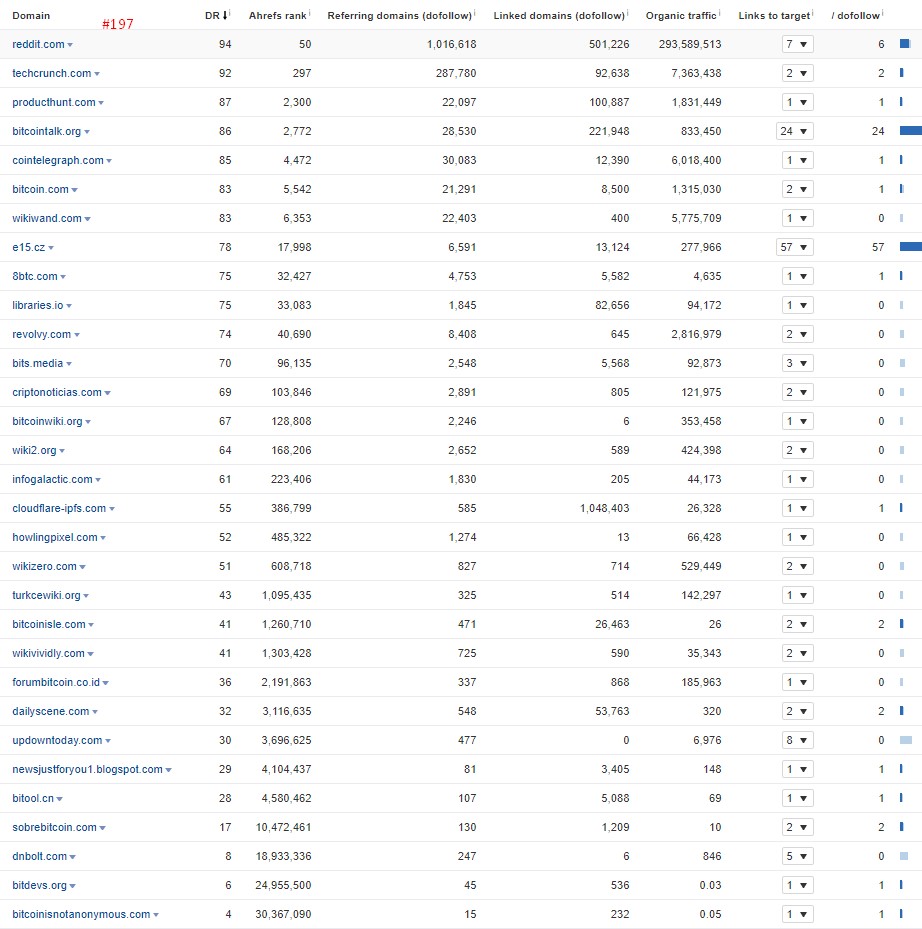Click the info icon beside Ahrefs rank

click(x=309, y=12)
